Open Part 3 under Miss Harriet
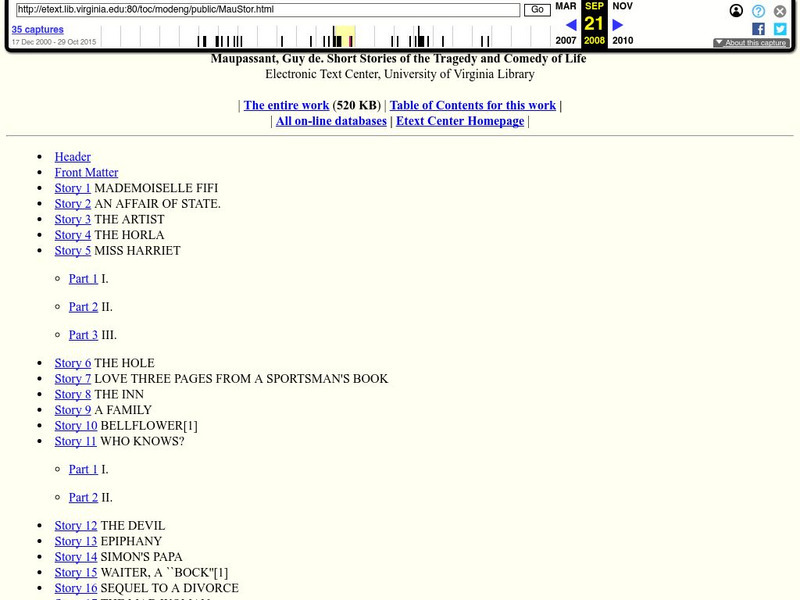 click(x=83, y=335)
